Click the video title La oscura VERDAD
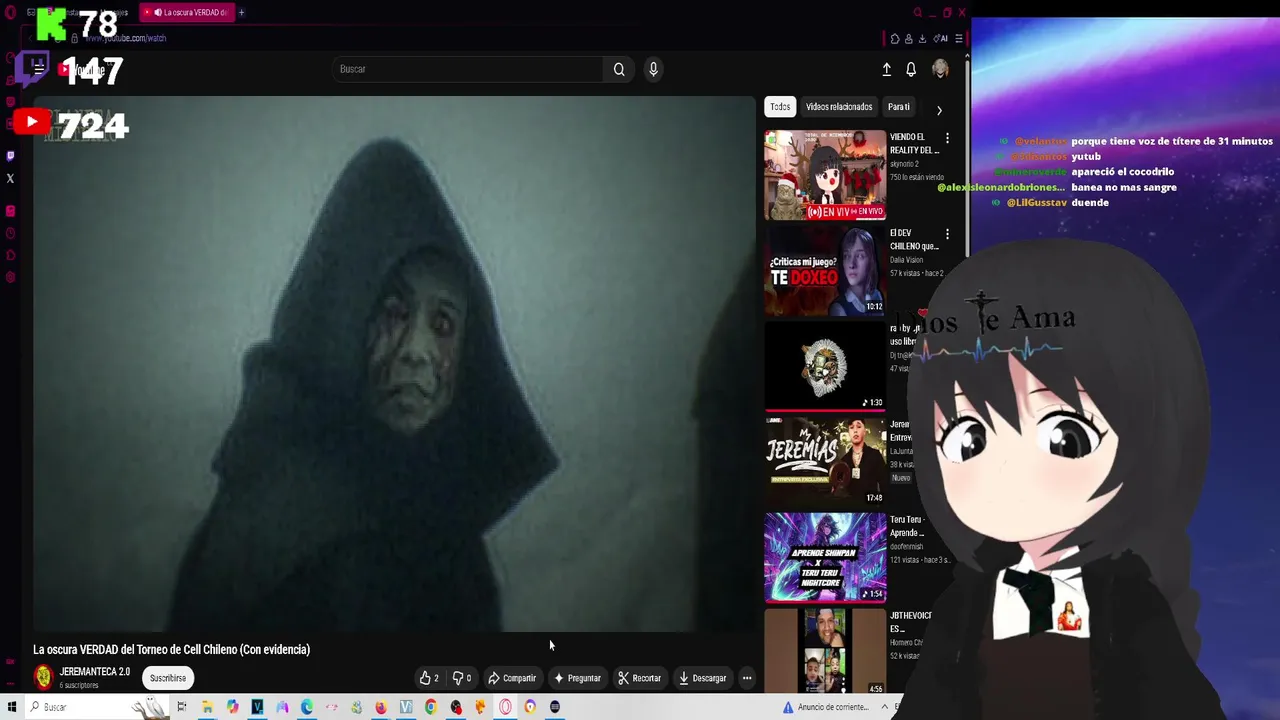 (172, 650)
